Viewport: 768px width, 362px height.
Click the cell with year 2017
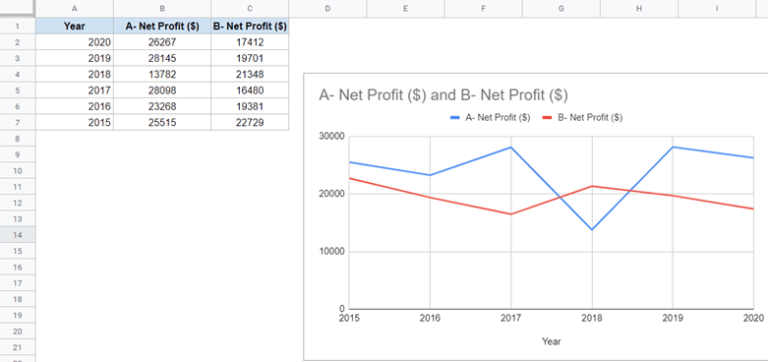(74, 90)
